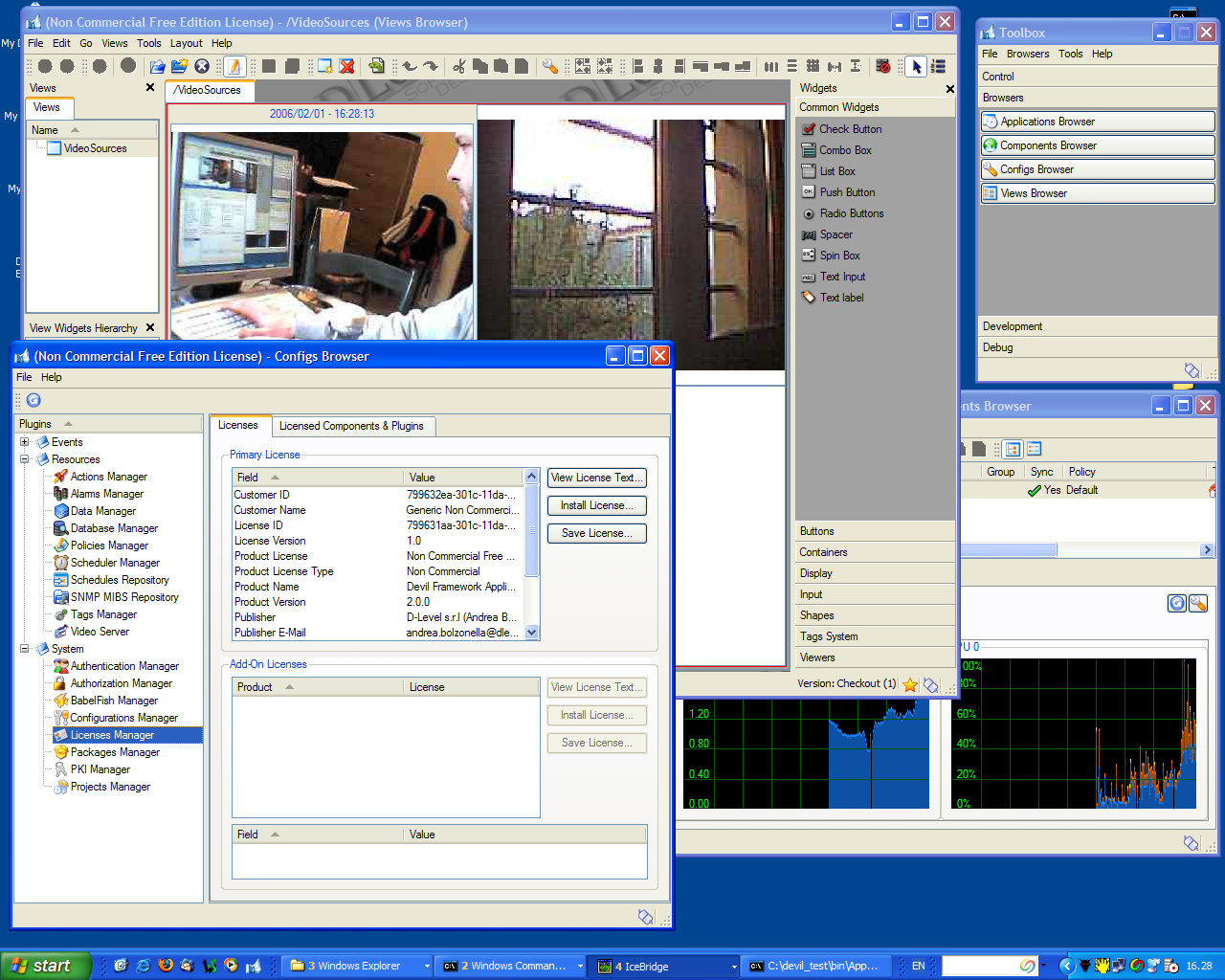Switch to Licensed Components & Plugins tab
Screen dimensions: 1225x980
point(351,426)
